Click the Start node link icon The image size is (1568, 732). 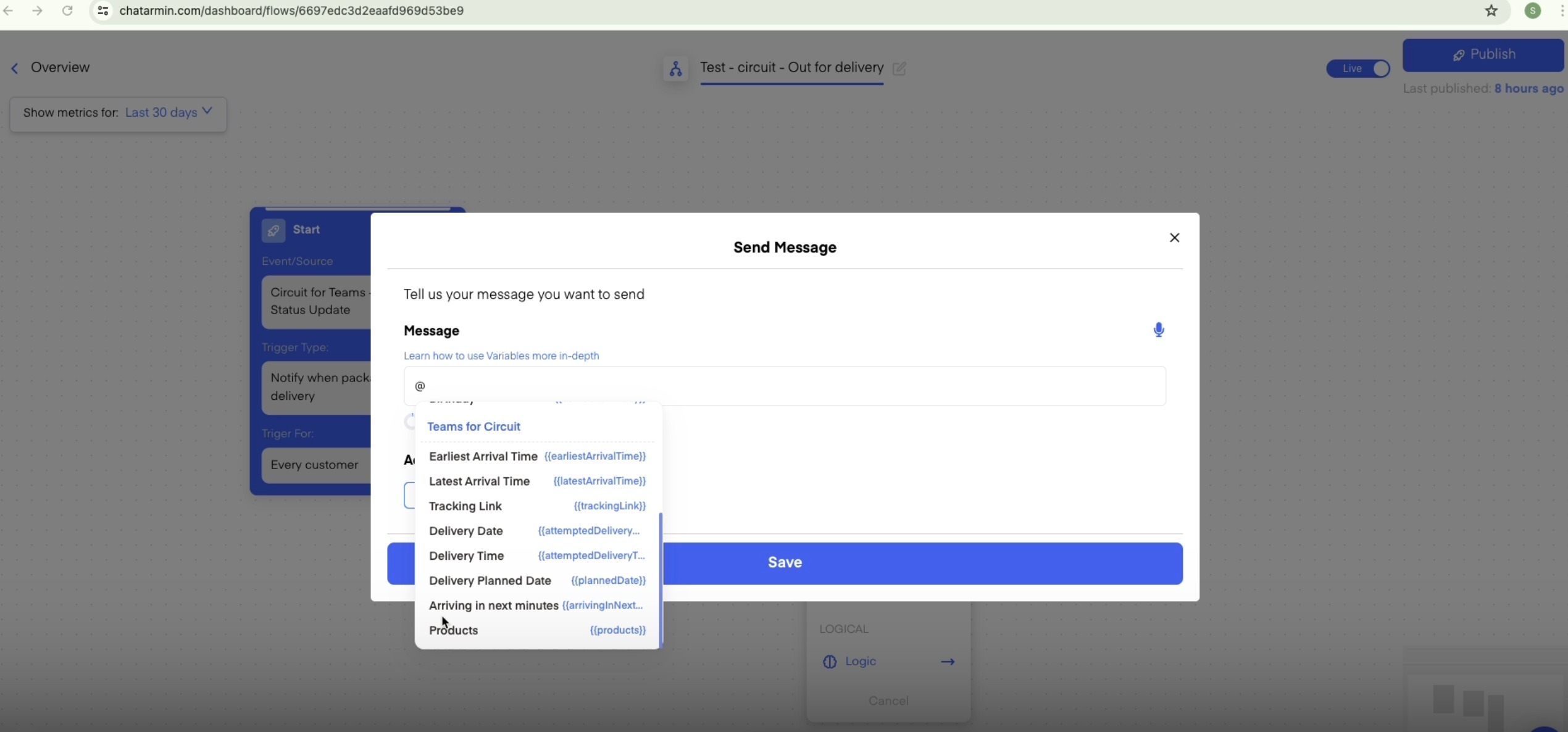pyautogui.click(x=273, y=230)
